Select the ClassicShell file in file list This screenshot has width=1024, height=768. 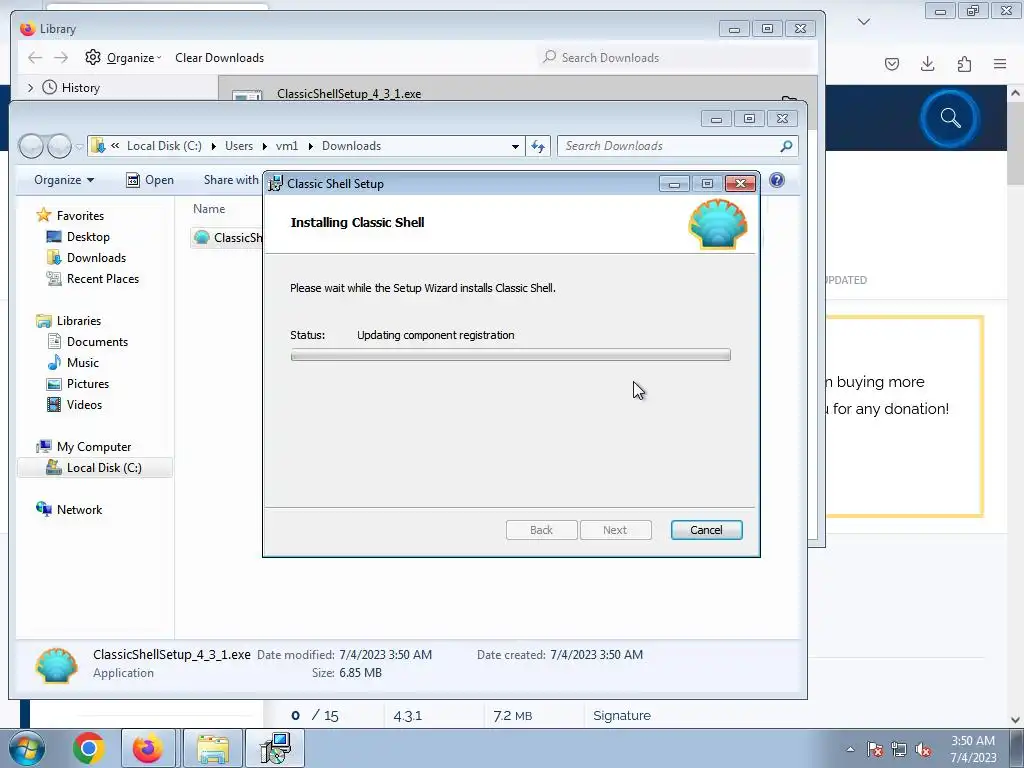227,238
